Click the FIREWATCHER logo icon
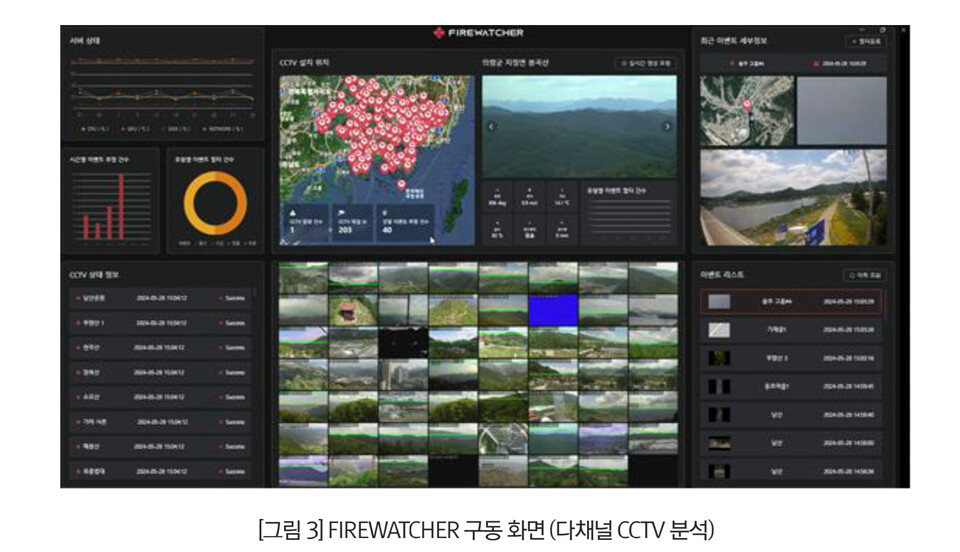 (x=438, y=33)
